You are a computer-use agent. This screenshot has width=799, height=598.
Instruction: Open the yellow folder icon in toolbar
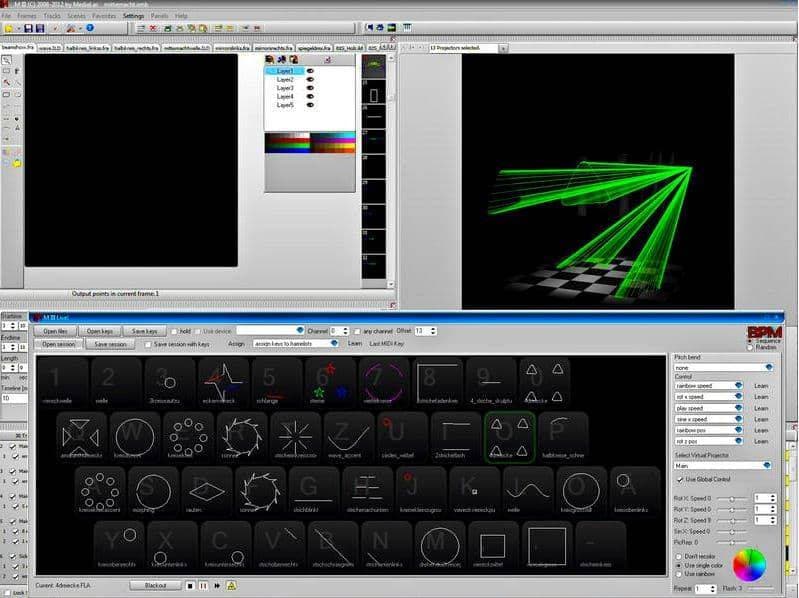point(9,29)
